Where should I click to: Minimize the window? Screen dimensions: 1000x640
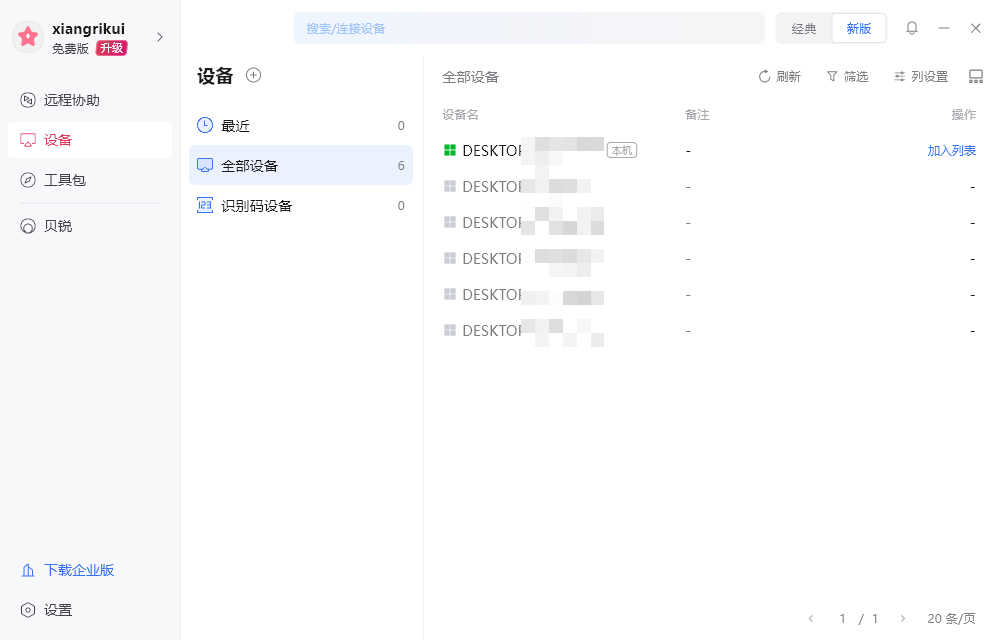944,28
